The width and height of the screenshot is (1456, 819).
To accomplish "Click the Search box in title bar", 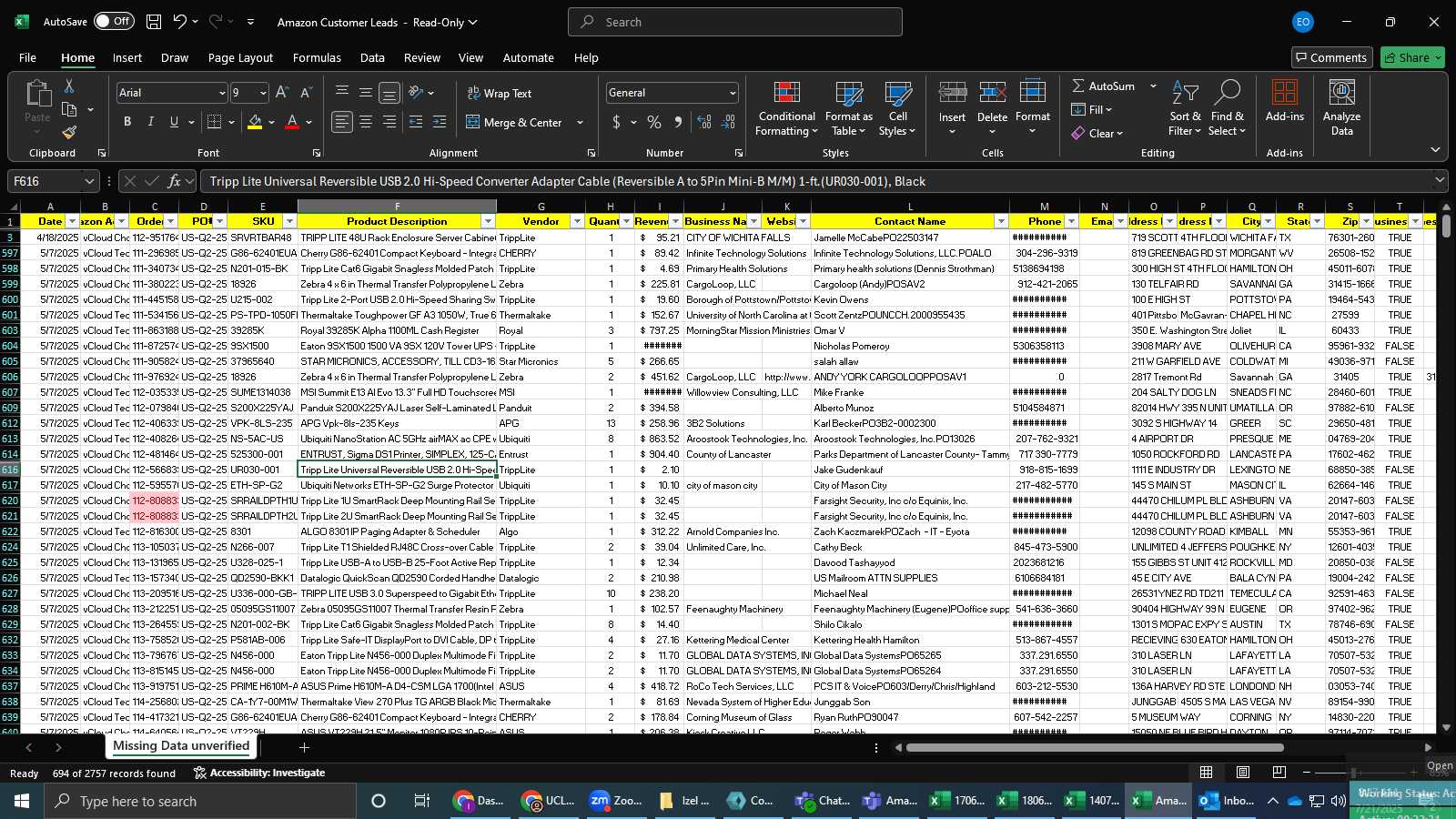I will 735,22.
